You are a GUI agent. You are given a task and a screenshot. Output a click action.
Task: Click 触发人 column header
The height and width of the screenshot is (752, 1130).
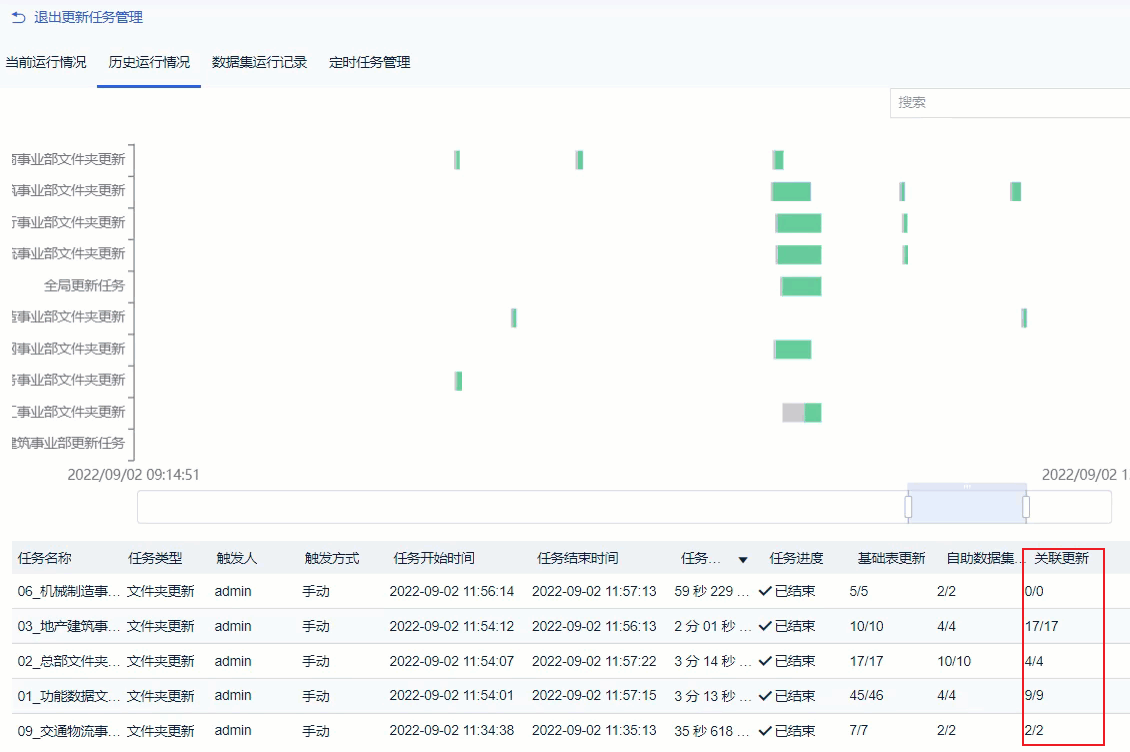click(x=236, y=558)
